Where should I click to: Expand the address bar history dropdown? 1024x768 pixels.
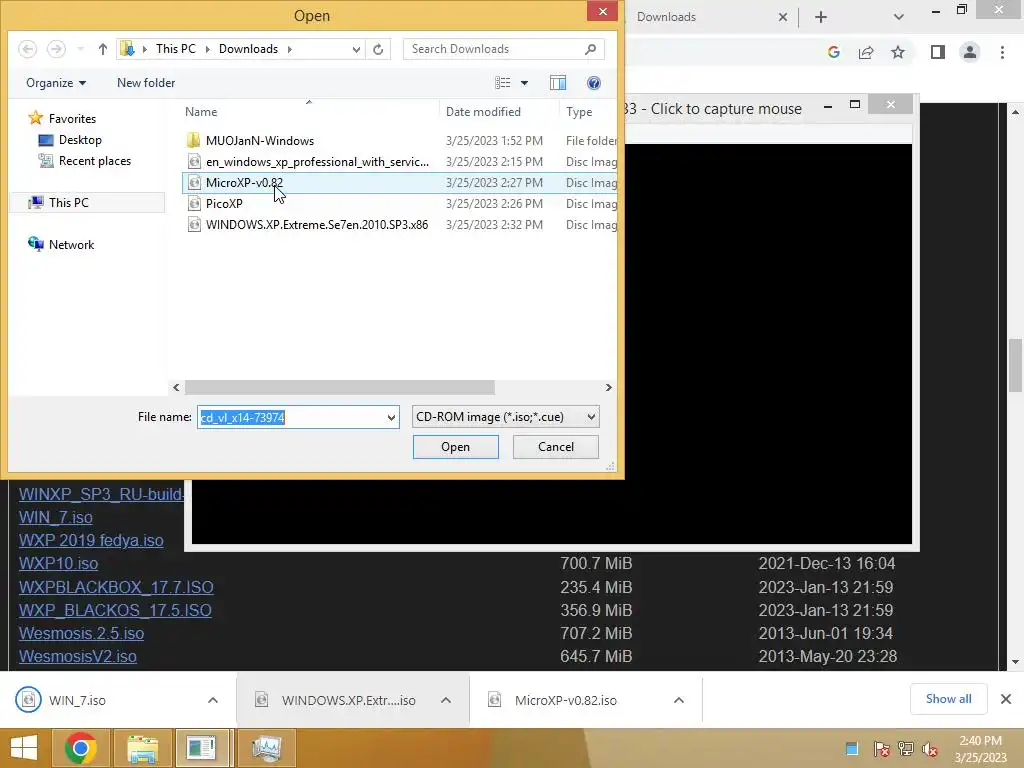[x=356, y=49]
